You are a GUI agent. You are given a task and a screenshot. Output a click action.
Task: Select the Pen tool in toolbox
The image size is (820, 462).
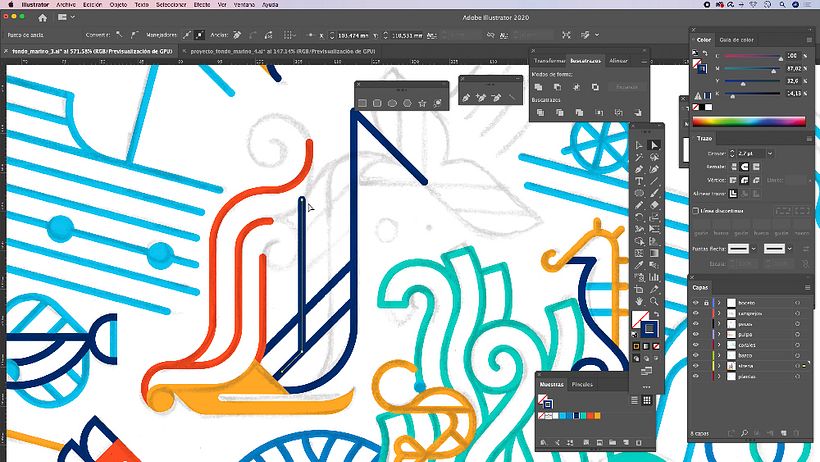[x=639, y=169]
